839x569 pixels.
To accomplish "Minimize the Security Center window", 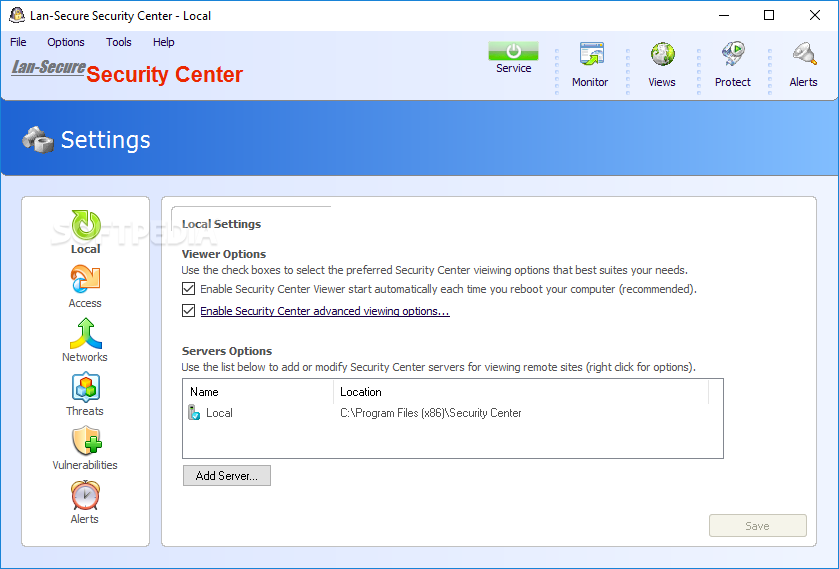I will tap(724, 16).
